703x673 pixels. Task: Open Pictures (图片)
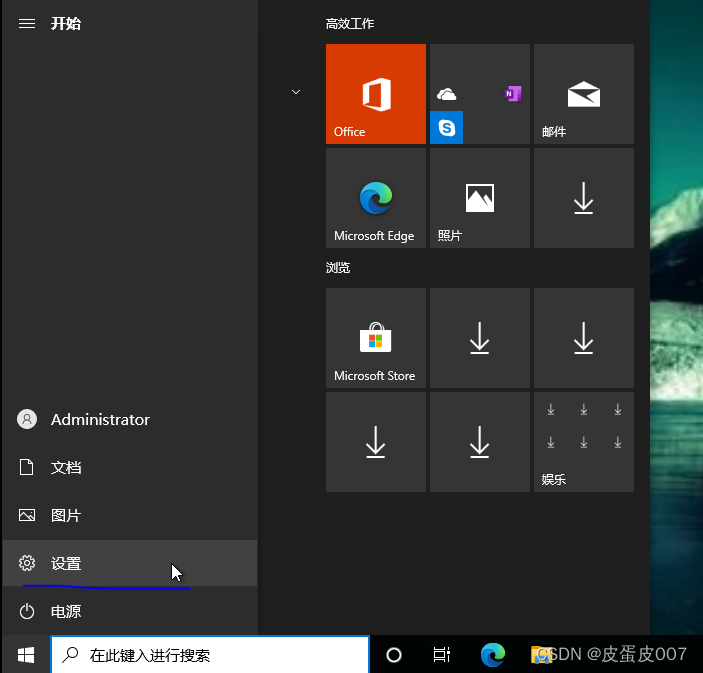(x=130, y=515)
